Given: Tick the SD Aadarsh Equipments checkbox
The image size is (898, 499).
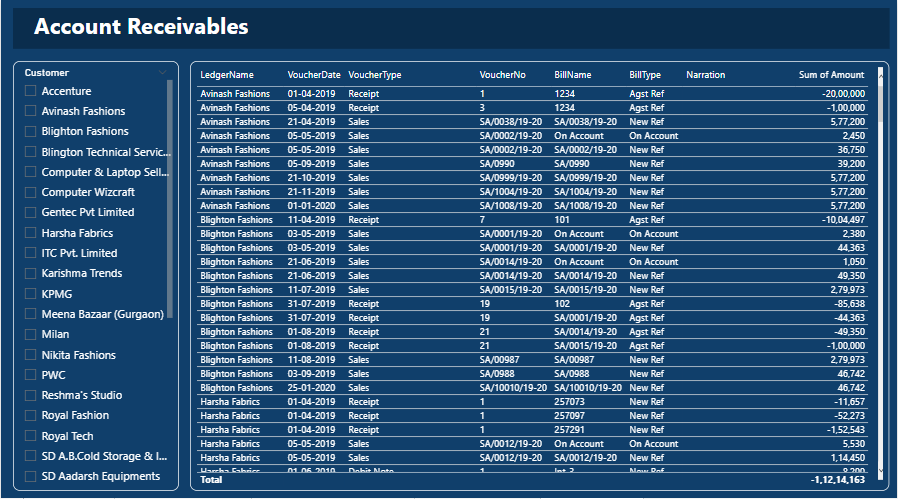Looking at the screenshot, I should (31, 476).
